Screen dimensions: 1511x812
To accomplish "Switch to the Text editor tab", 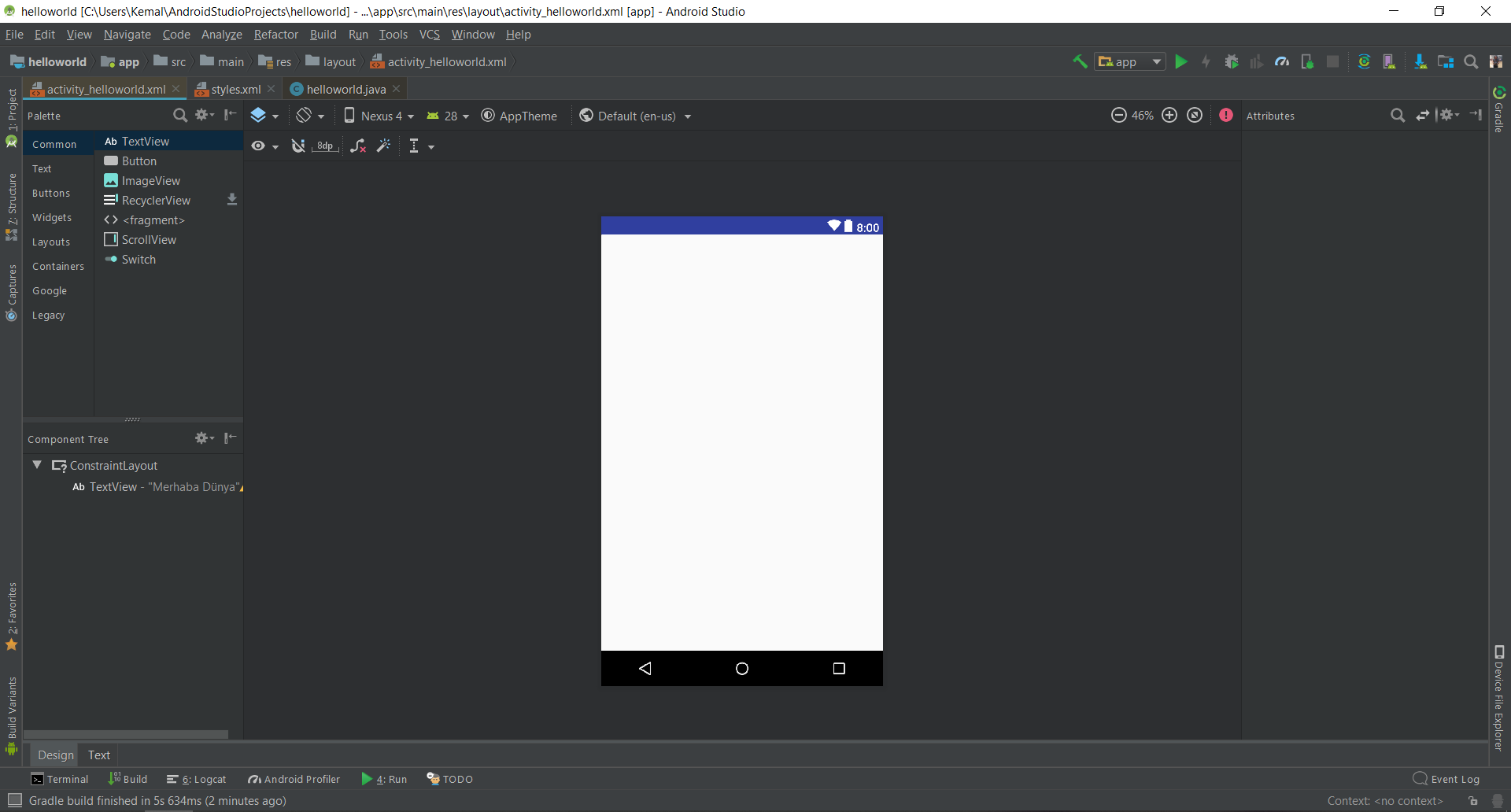I will [x=99, y=755].
